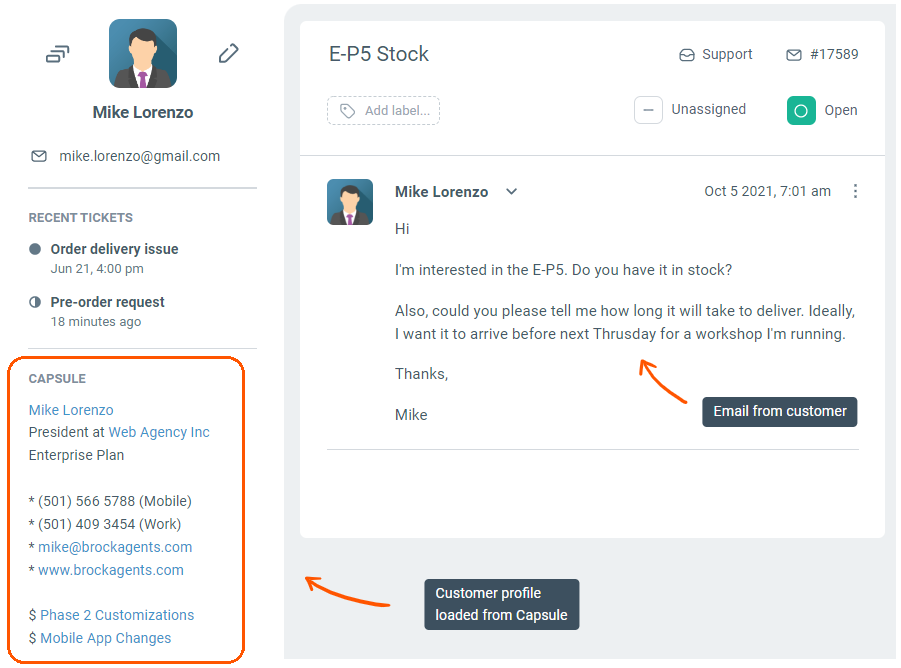This screenshot has width=901, height=668.
Task: Open the Mobile App Changes link
Action: point(105,638)
